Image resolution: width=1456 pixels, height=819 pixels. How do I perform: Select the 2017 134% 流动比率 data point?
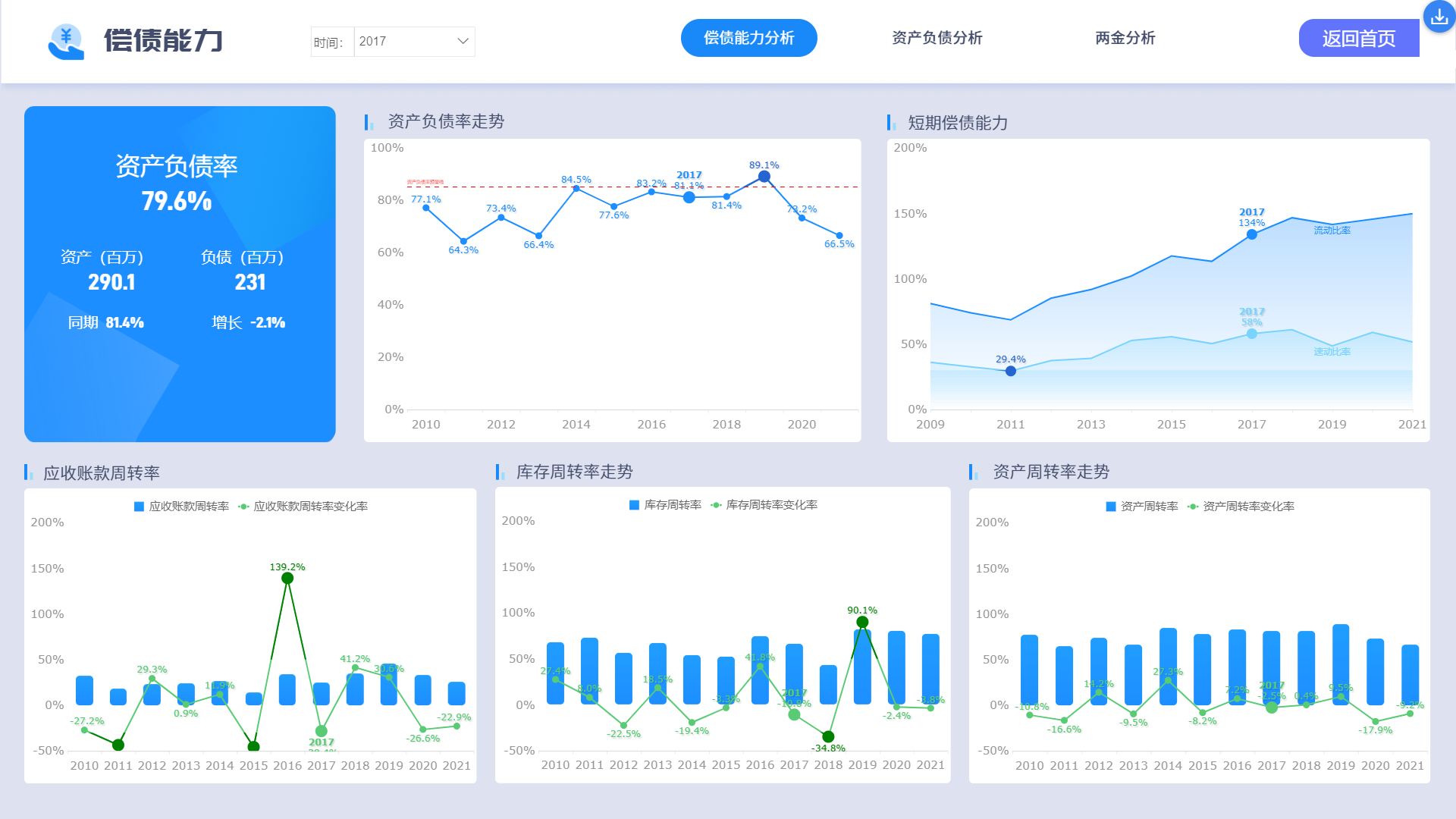click(1252, 234)
